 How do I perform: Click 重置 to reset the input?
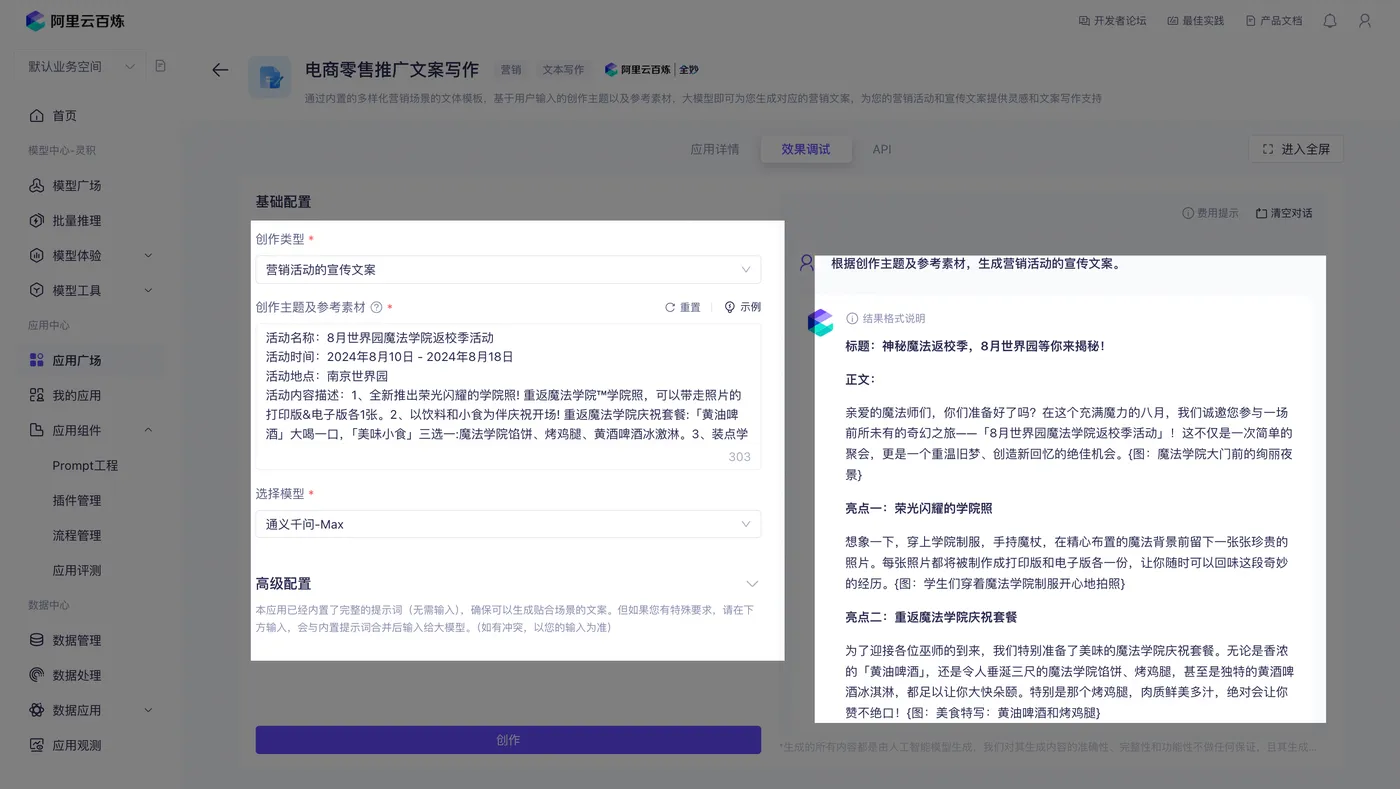tap(683, 308)
